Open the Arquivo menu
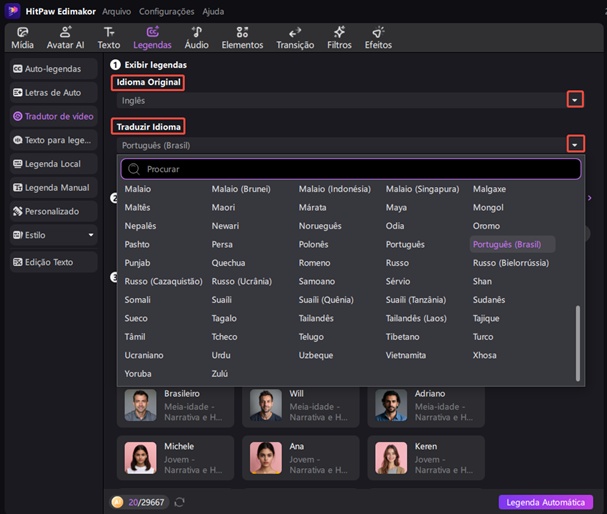The height and width of the screenshot is (514, 607). point(116,11)
